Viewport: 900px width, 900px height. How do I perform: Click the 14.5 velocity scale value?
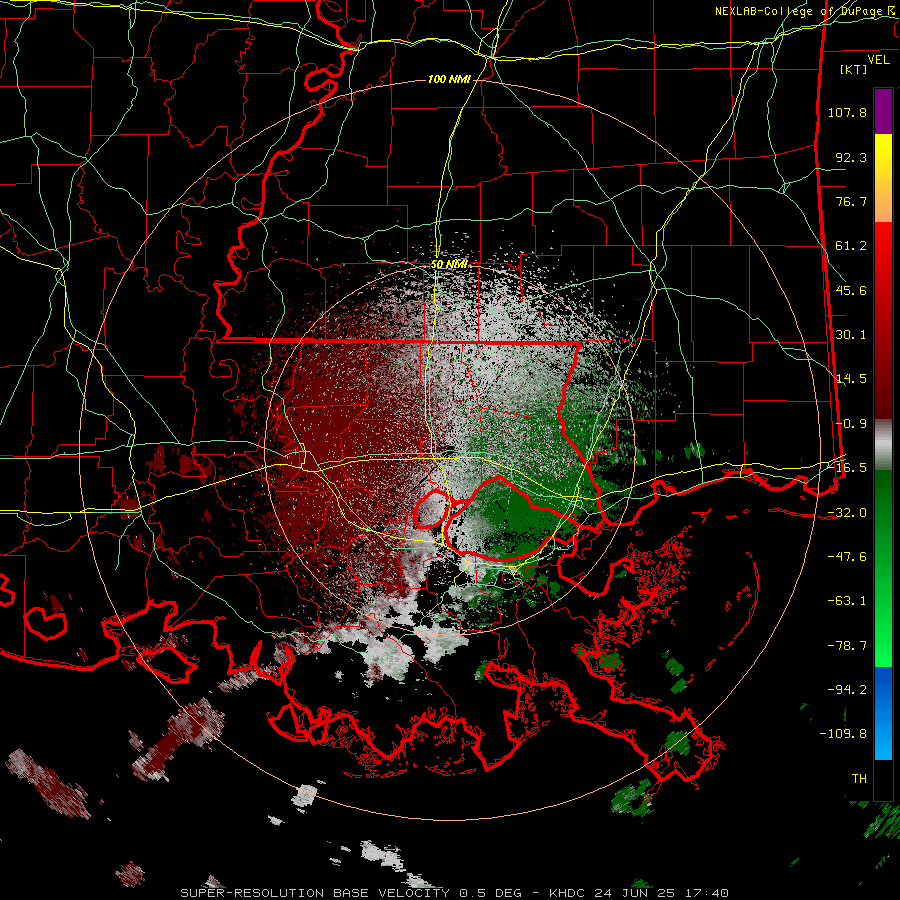coord(851,379)
